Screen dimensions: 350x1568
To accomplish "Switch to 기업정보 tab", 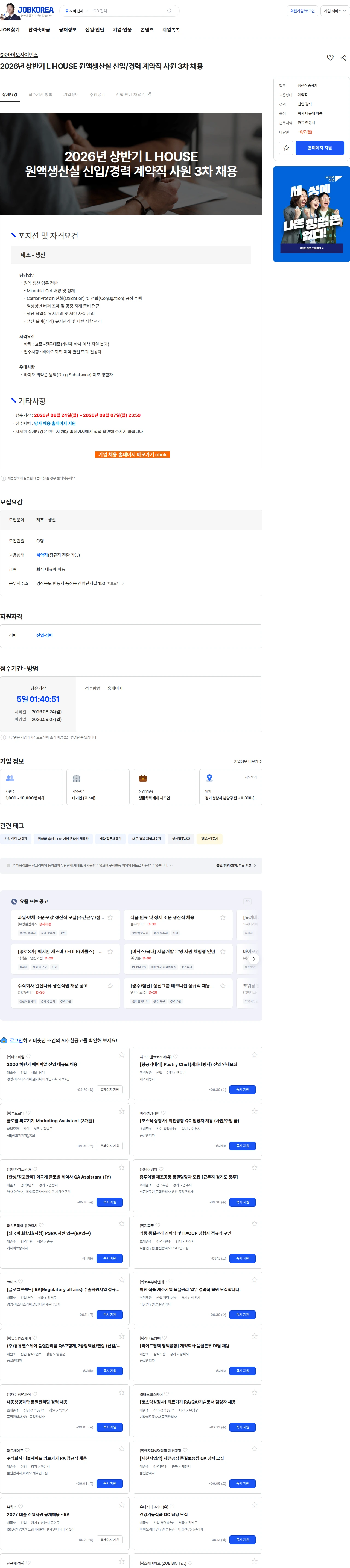I will (x=71, y=94).
